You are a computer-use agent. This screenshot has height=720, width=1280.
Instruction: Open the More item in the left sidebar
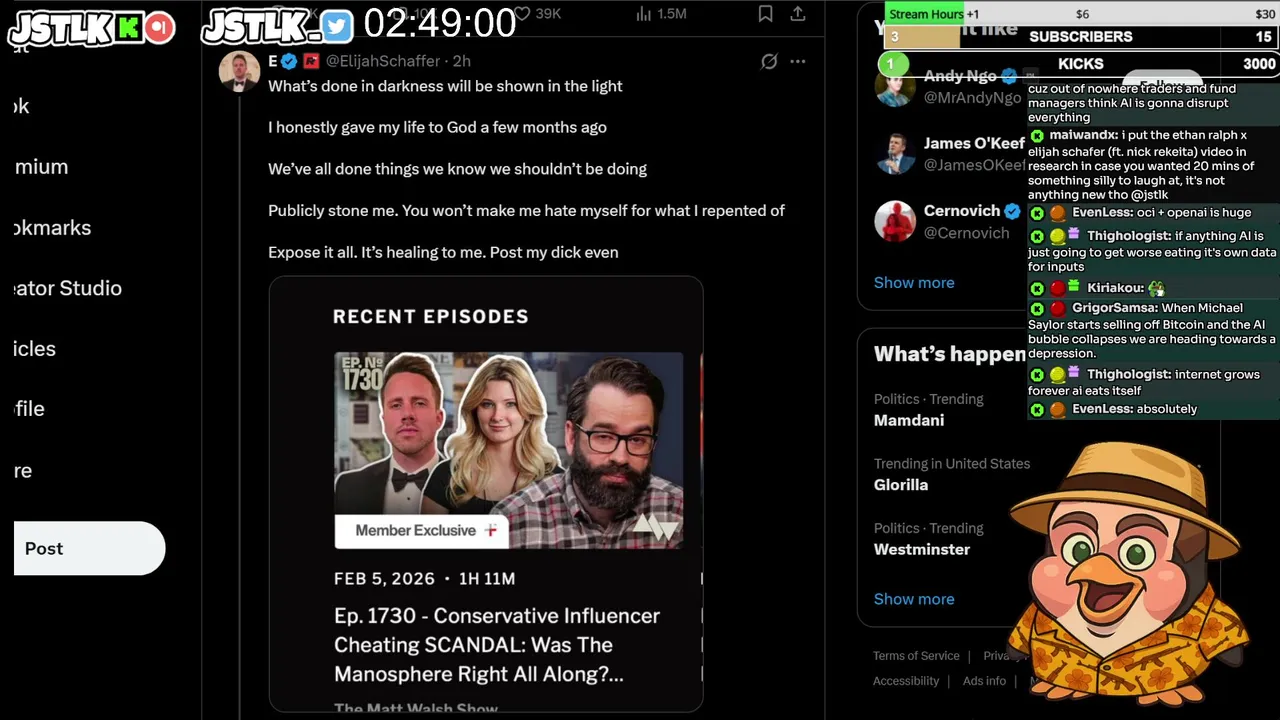click(x=23, y=471)
